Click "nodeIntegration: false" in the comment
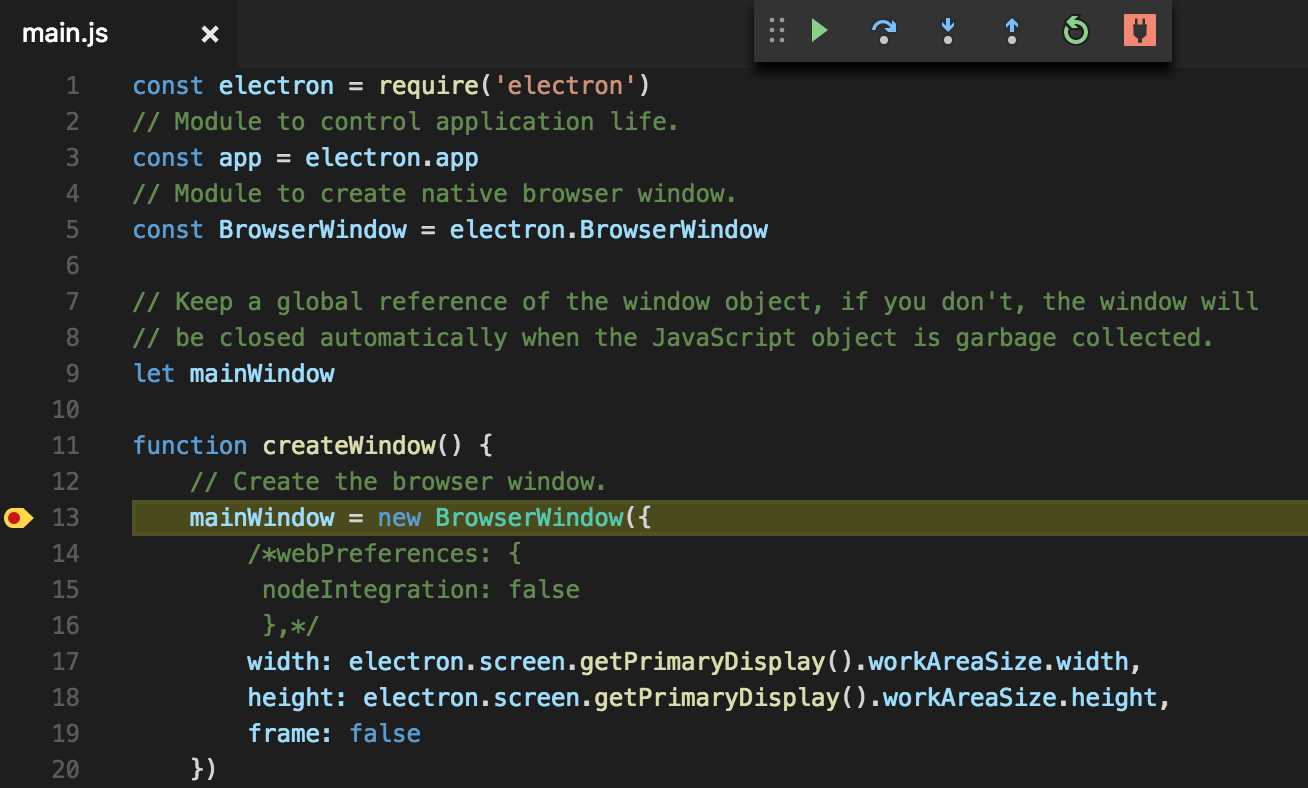The image size is (1308, 788). (x=421, y=590)
